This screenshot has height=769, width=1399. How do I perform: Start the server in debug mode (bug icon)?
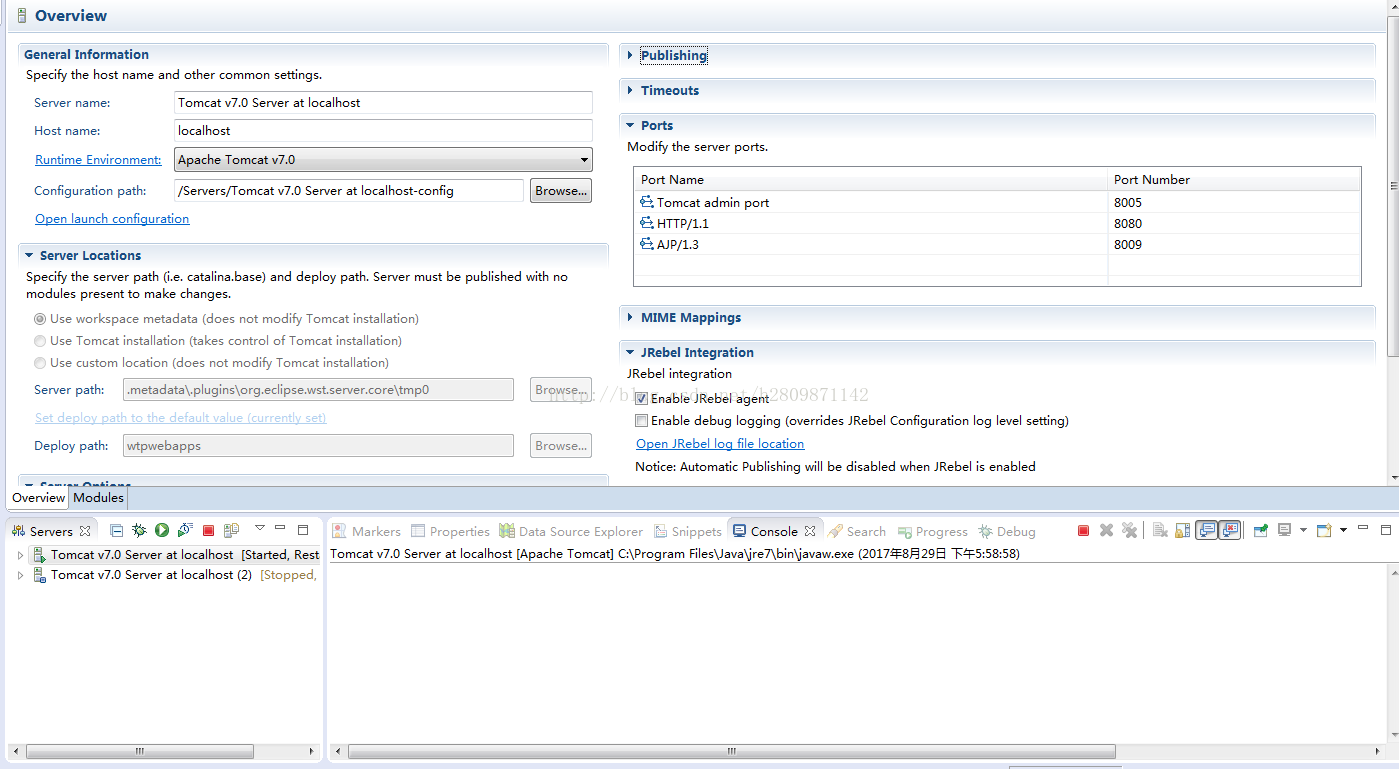point(139,531)
